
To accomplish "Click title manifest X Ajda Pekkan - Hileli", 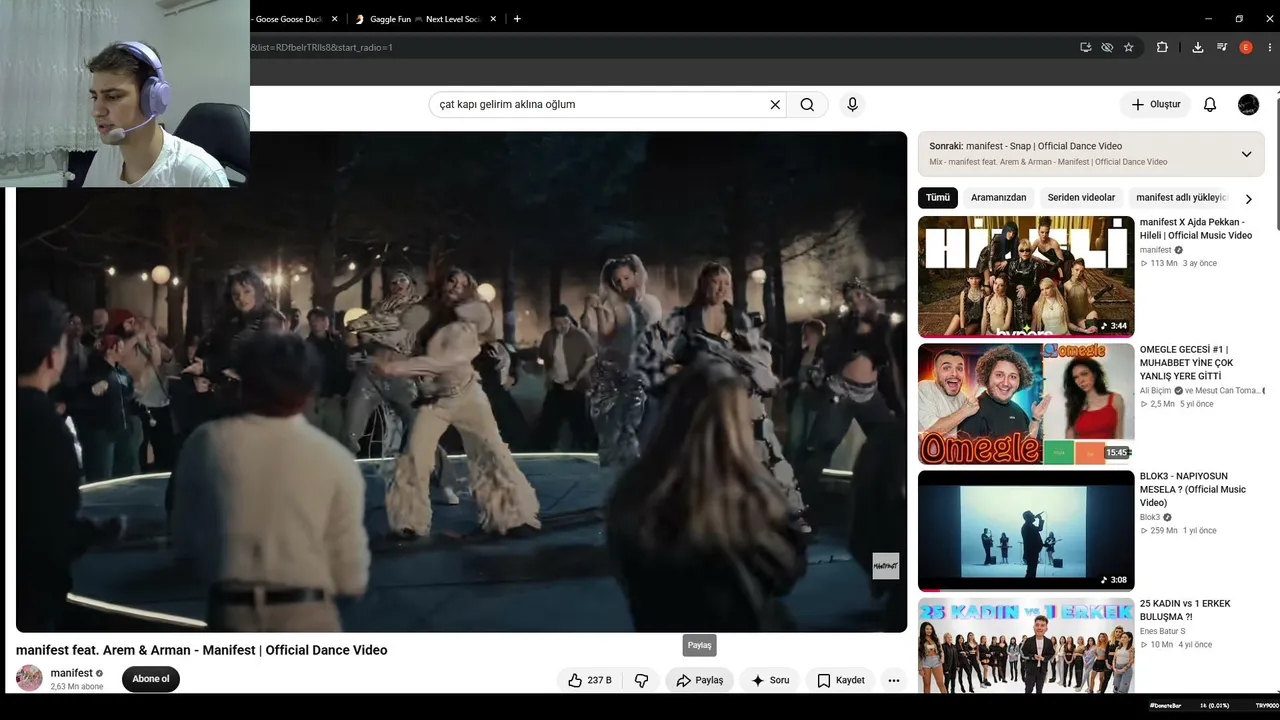I will point(1196,229).
